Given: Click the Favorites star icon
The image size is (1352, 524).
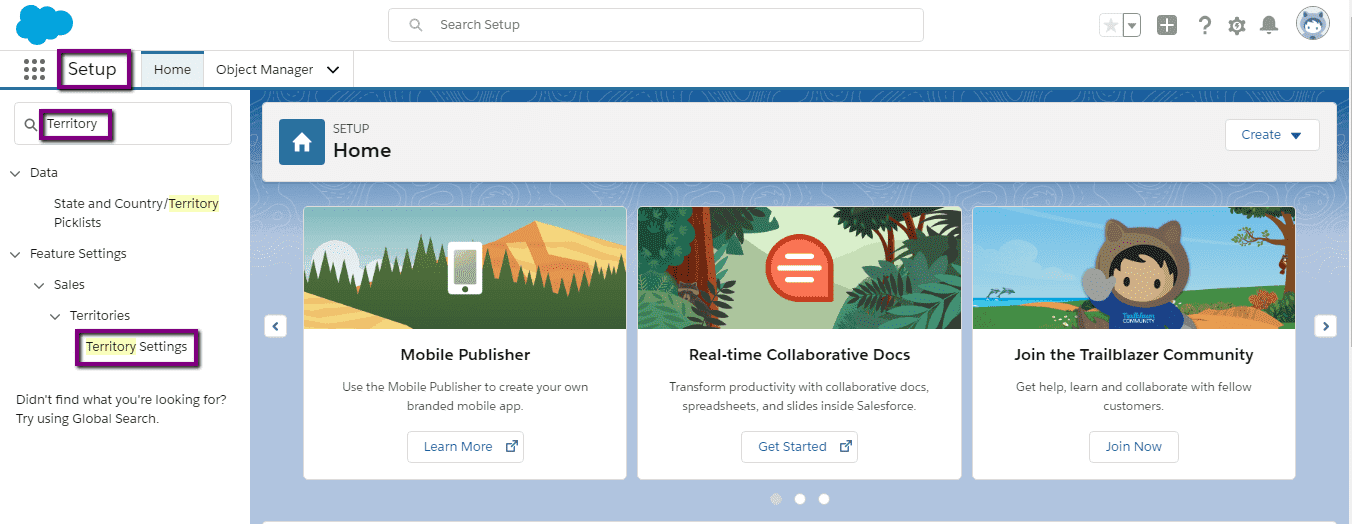Looking at the screenshot, I should (1110, 26).
